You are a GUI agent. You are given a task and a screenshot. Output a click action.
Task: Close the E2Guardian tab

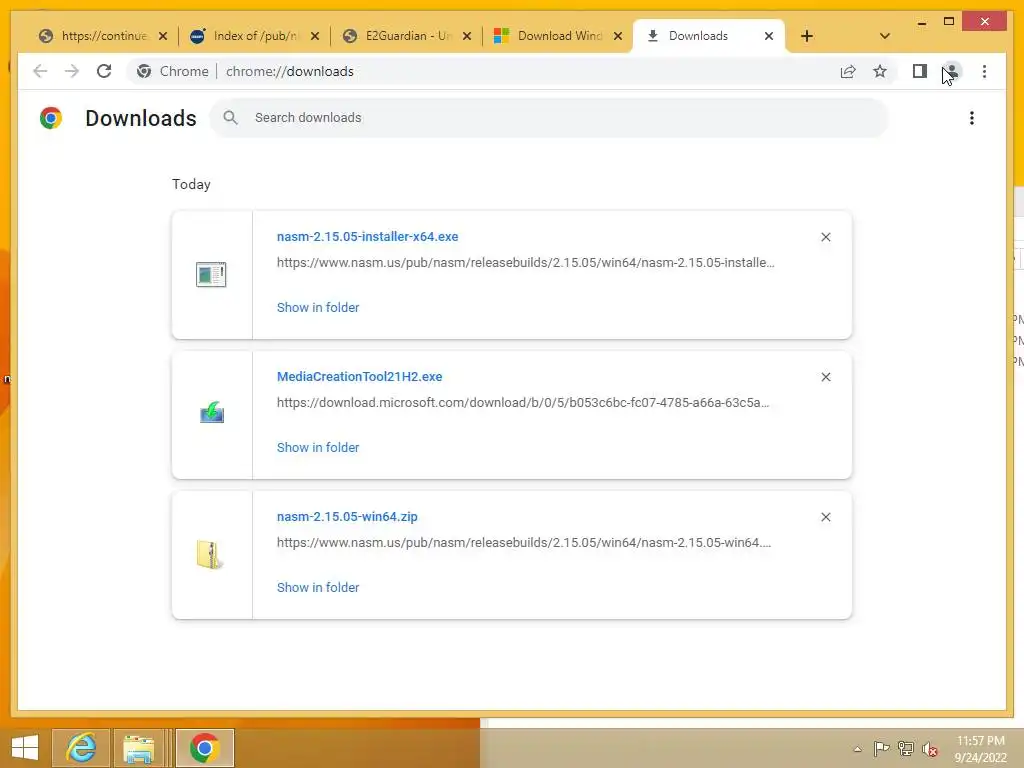[x=467, y=36]
